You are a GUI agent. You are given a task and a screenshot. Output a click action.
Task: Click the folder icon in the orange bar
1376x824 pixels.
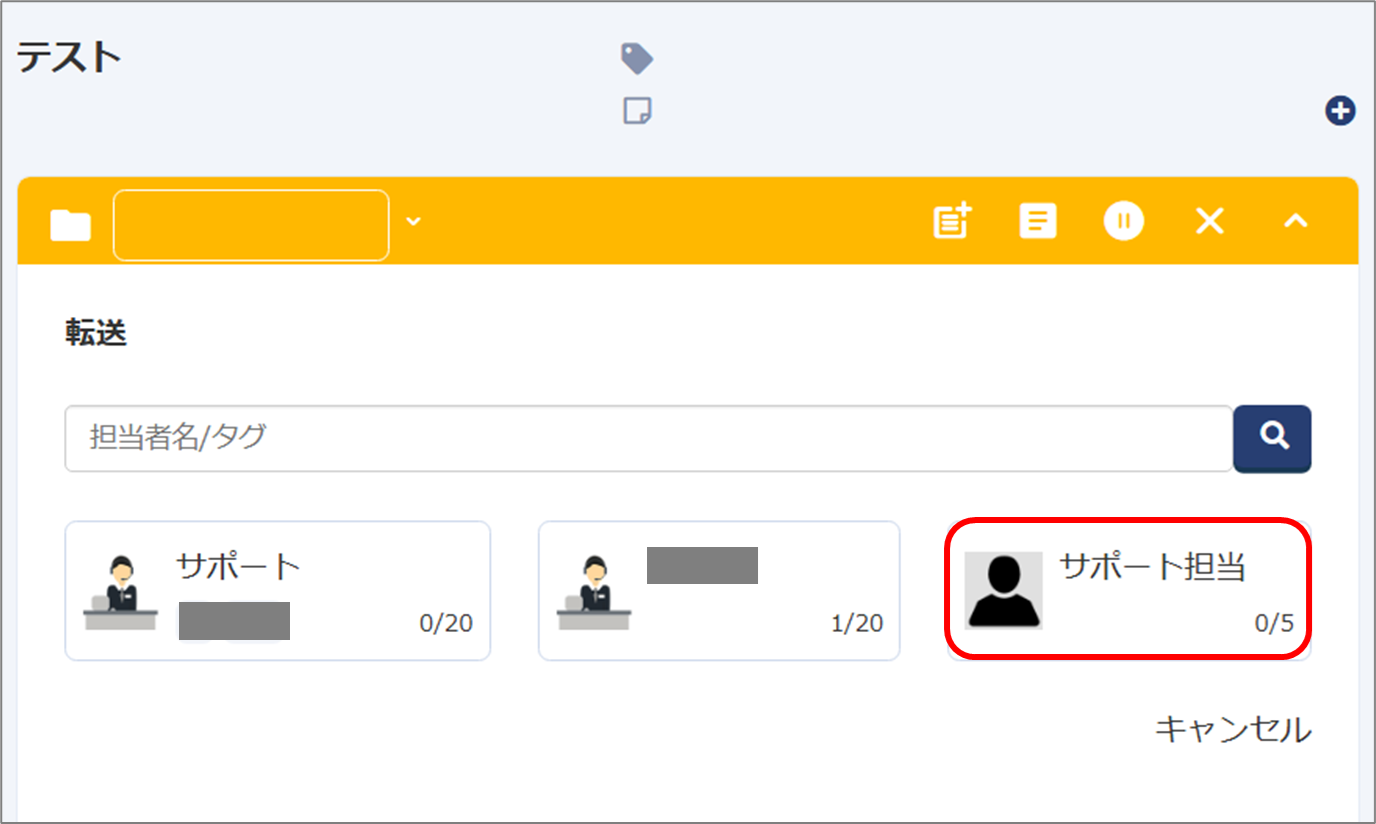click(71, 225)
